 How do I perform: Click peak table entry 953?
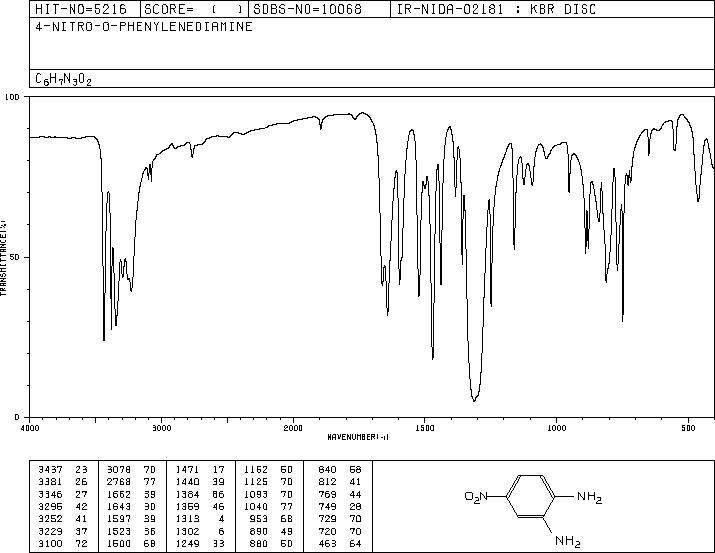tap(259, 519)
